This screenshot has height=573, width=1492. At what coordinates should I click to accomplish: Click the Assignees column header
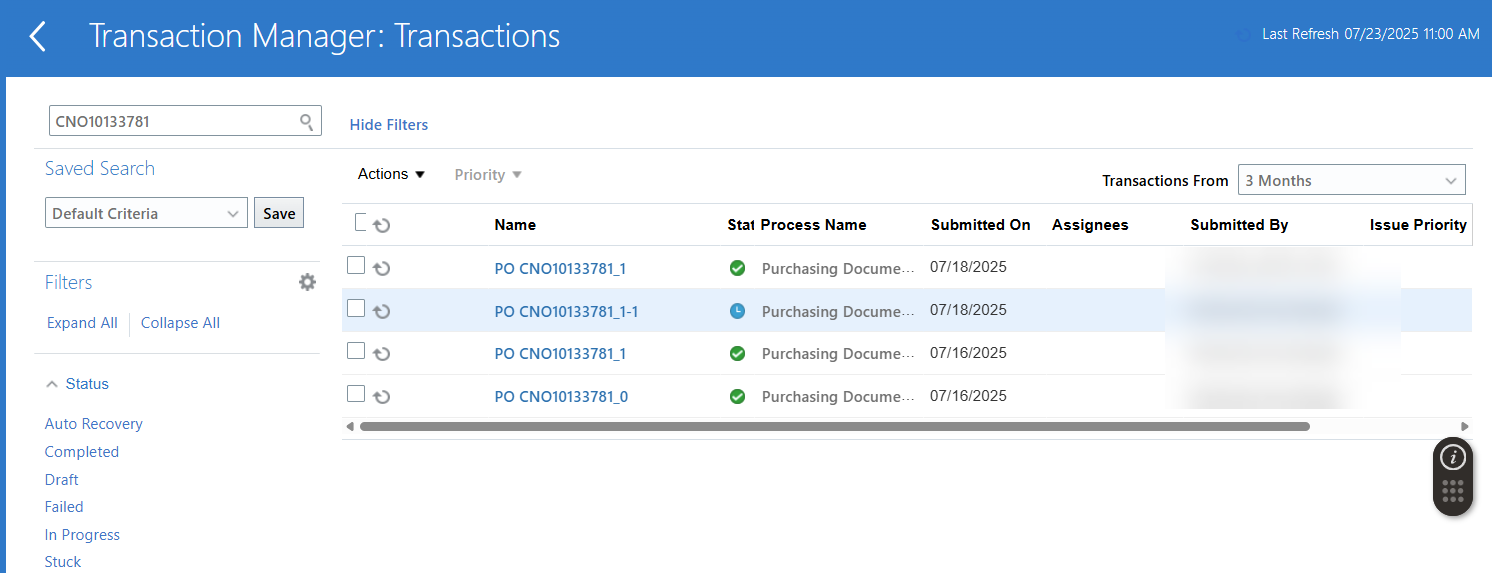1090,225
